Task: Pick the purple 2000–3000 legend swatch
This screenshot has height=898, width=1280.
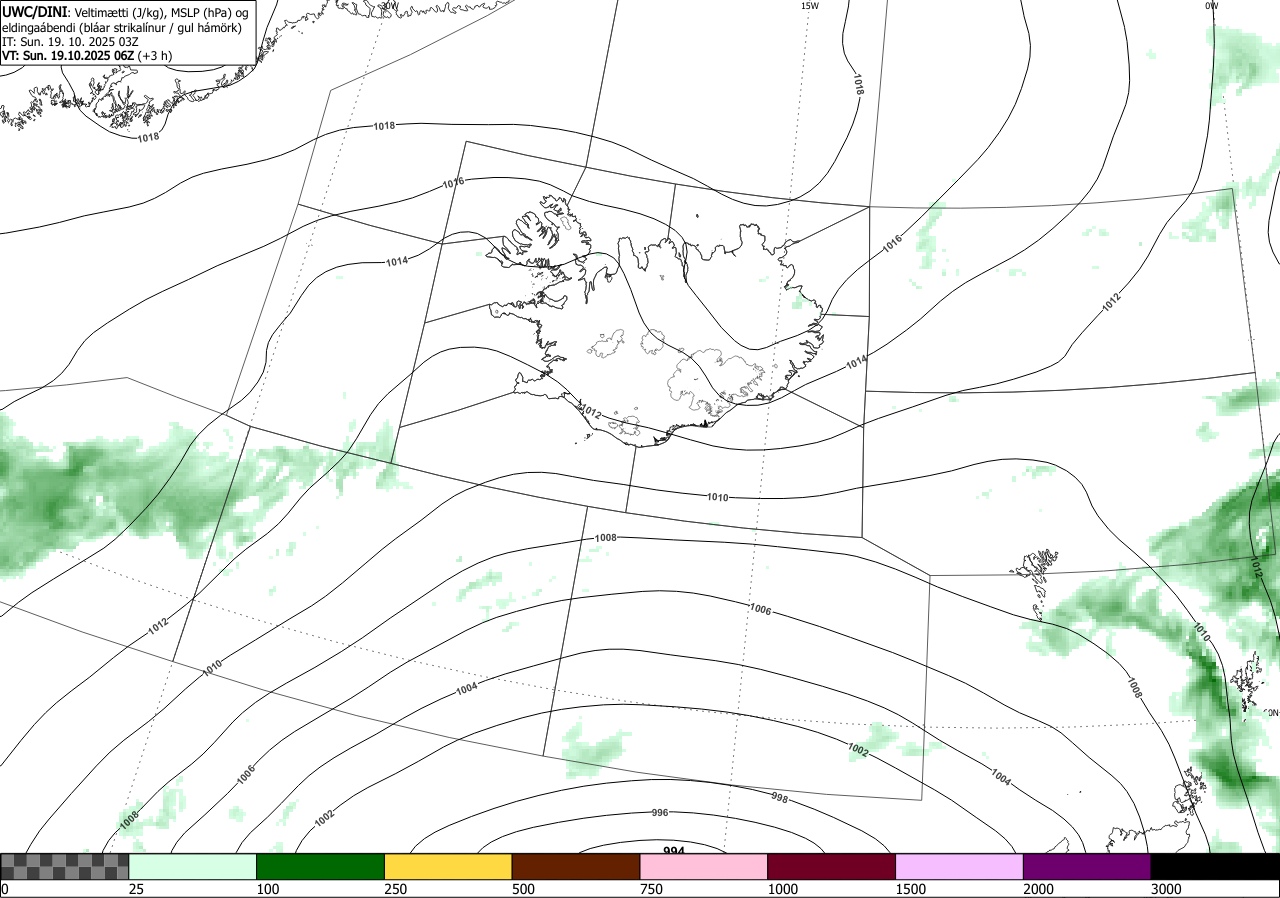Action: click(x=1087, y=866)
